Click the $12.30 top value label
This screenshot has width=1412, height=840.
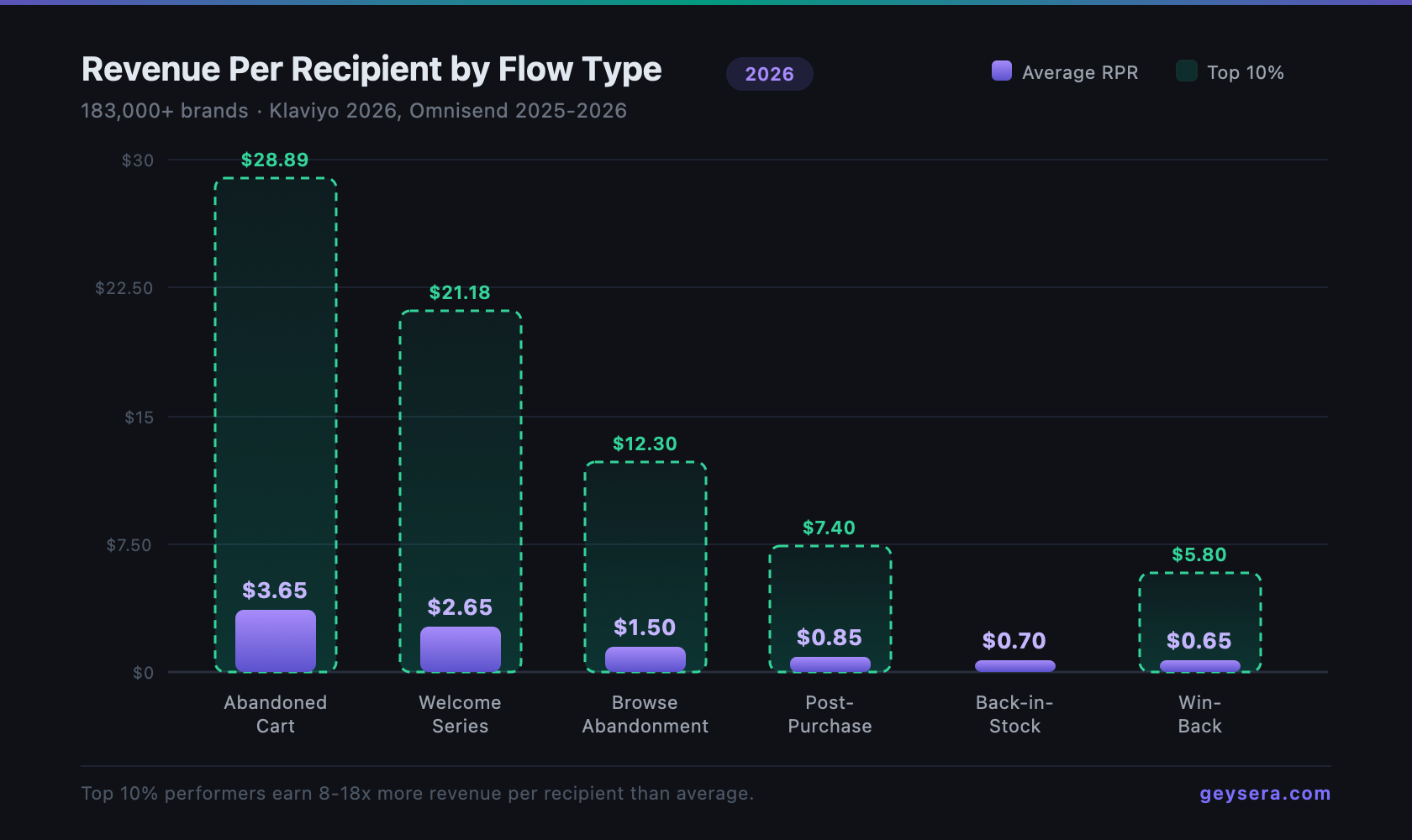[x=645, y=444]
